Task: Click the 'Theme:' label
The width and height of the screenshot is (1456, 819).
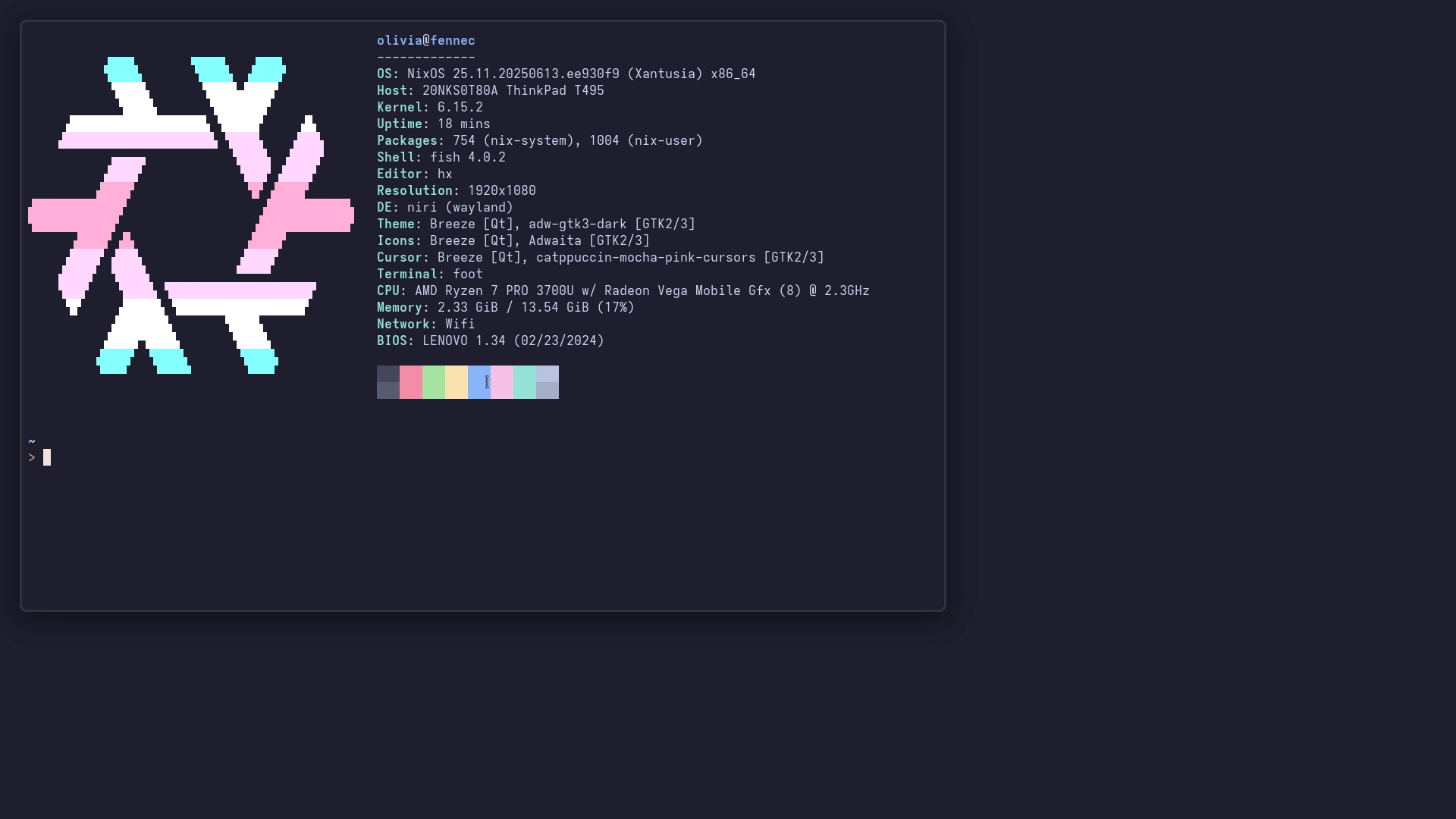Action: [x=400, y=224]
